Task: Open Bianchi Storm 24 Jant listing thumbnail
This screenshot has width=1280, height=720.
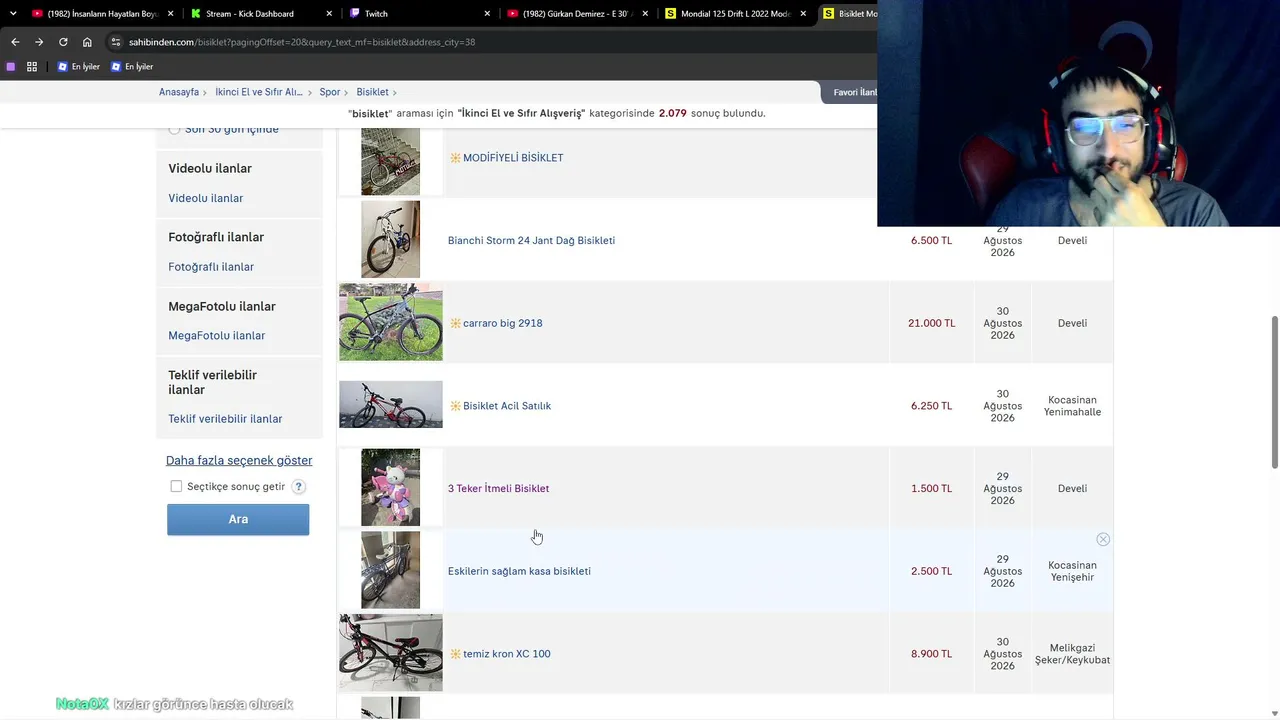Action: pos(391,239)
